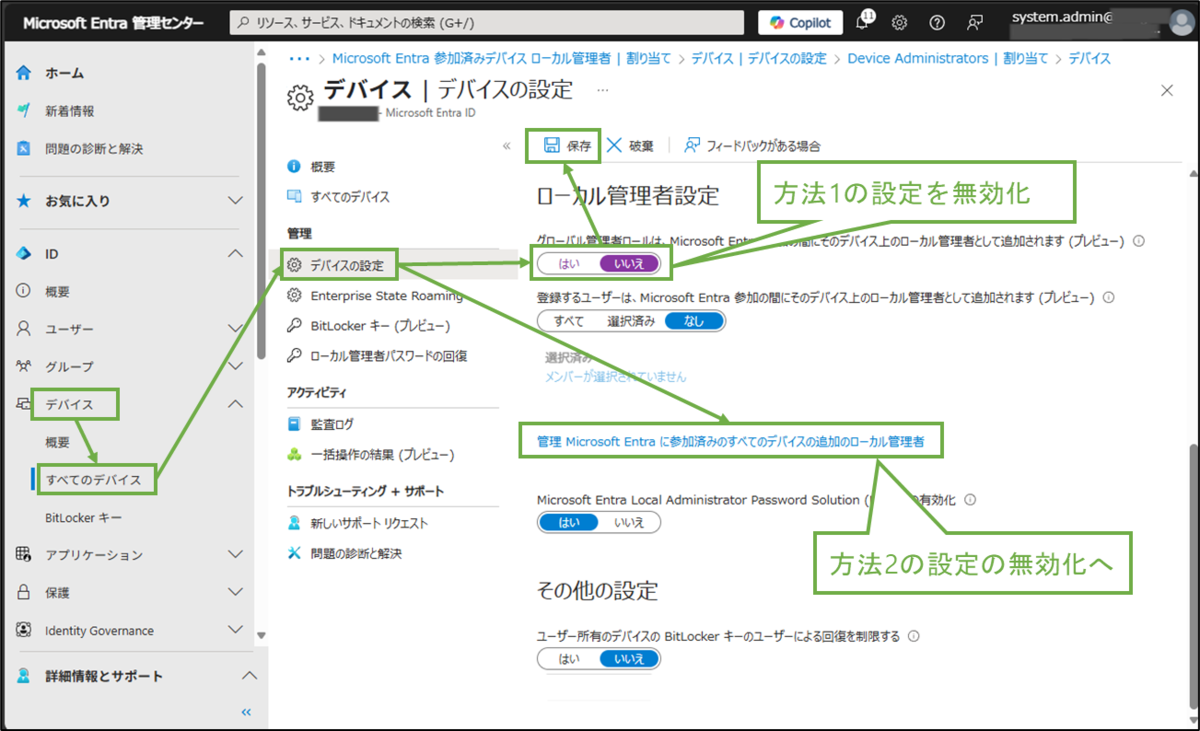Screen dimensions: 1200x731
Task: Expand the アプリケーション chevron
Action: click(236, 554)
